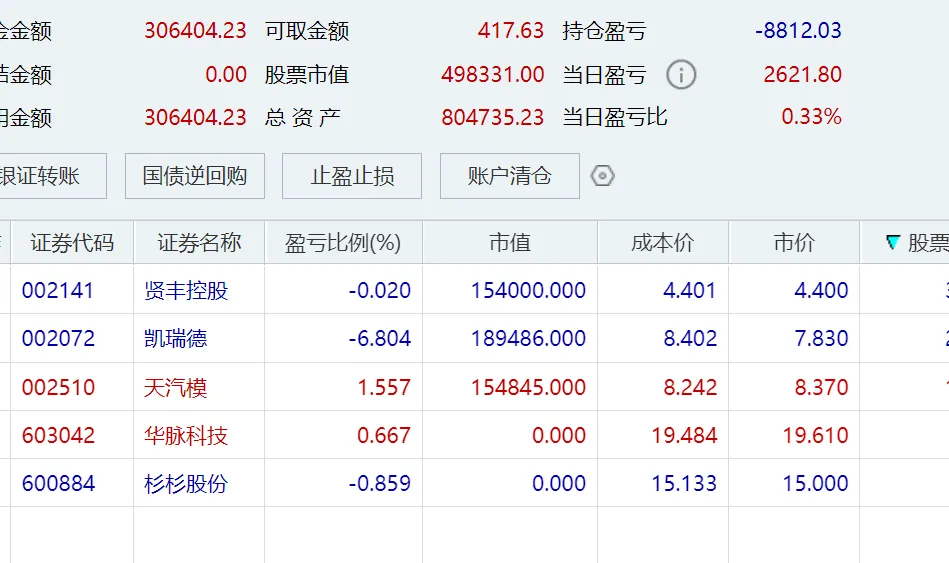Click the info icon beside 当日盈亏
This screenshot has height=563, width=949.
coord(681,75)
